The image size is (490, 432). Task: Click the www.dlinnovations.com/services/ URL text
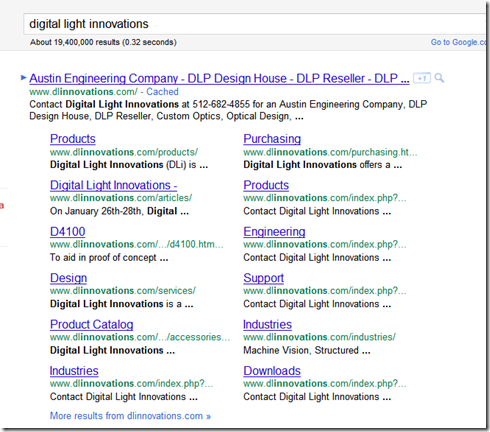coord(123,291)
